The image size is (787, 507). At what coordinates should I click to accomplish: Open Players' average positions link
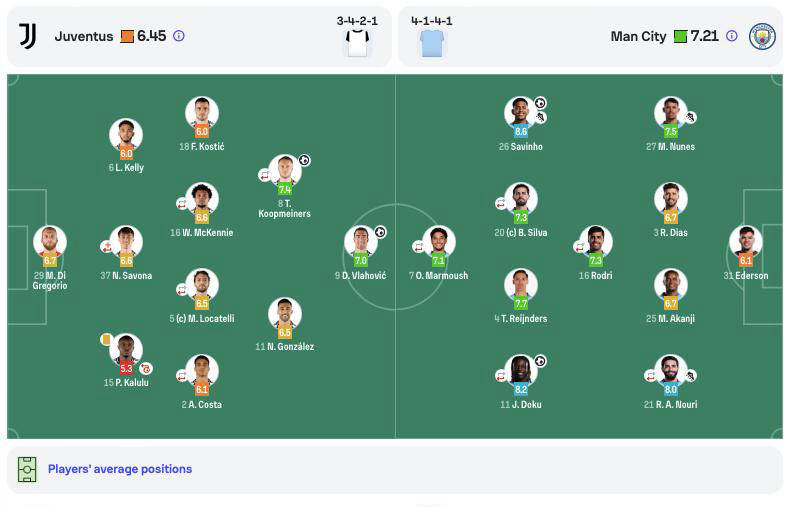[x=120, y=469]
